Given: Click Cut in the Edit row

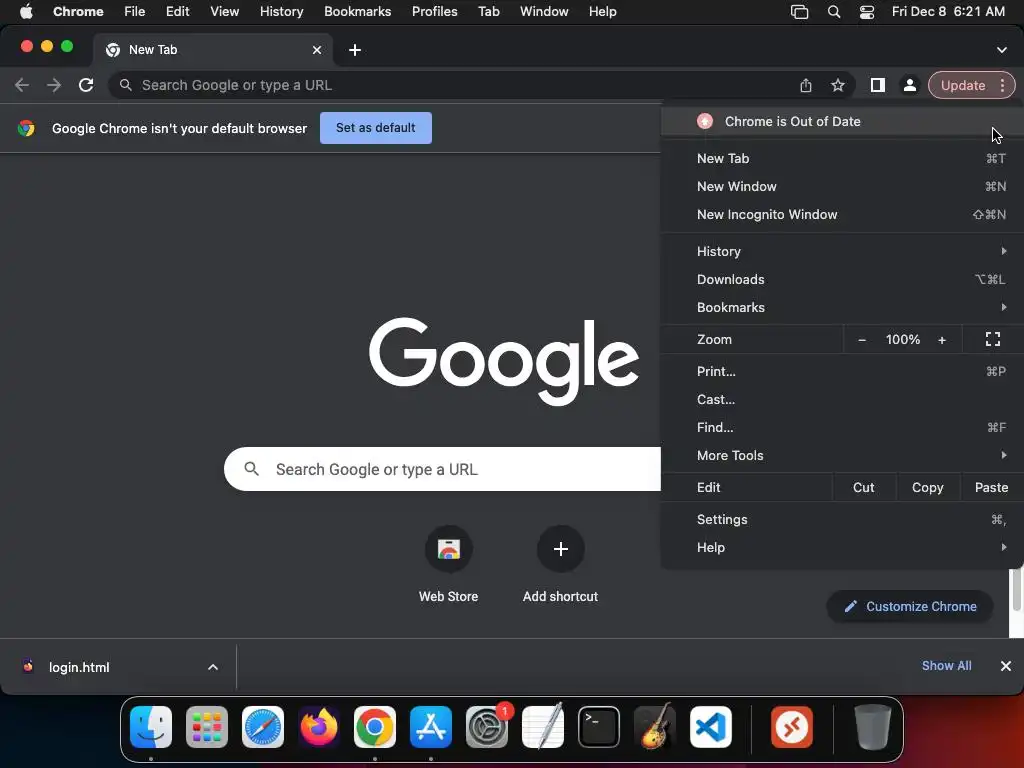Looking at the screenshot, I should (x=863, y=488).
